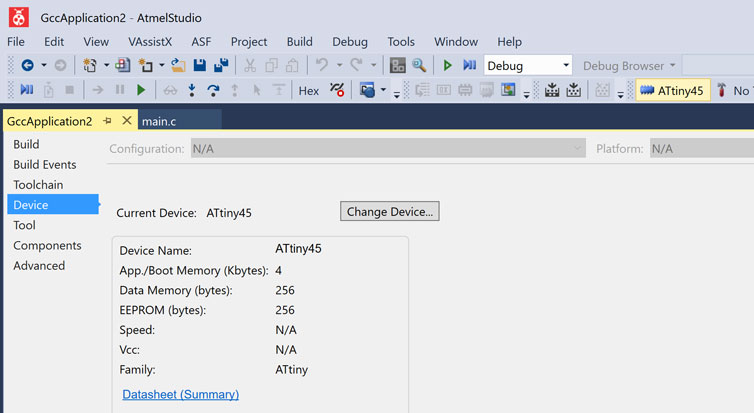Click the green Start Without Debugging icon
This screenshot has height=413, width=754.
click(x=447, y=65)
